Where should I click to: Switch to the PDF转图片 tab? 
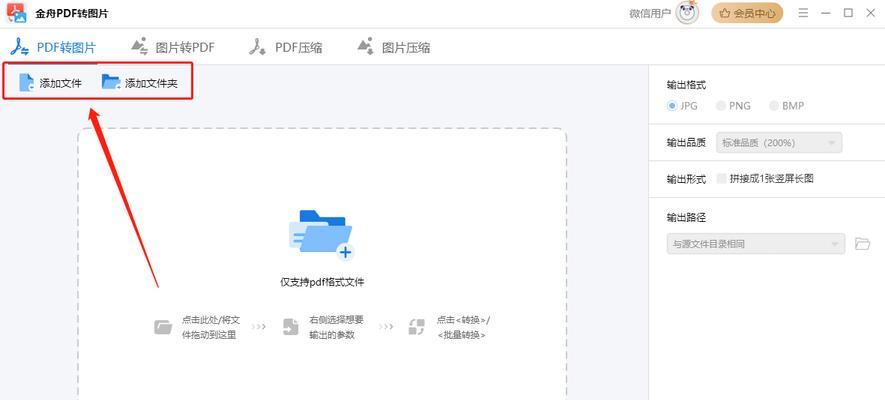54,47
